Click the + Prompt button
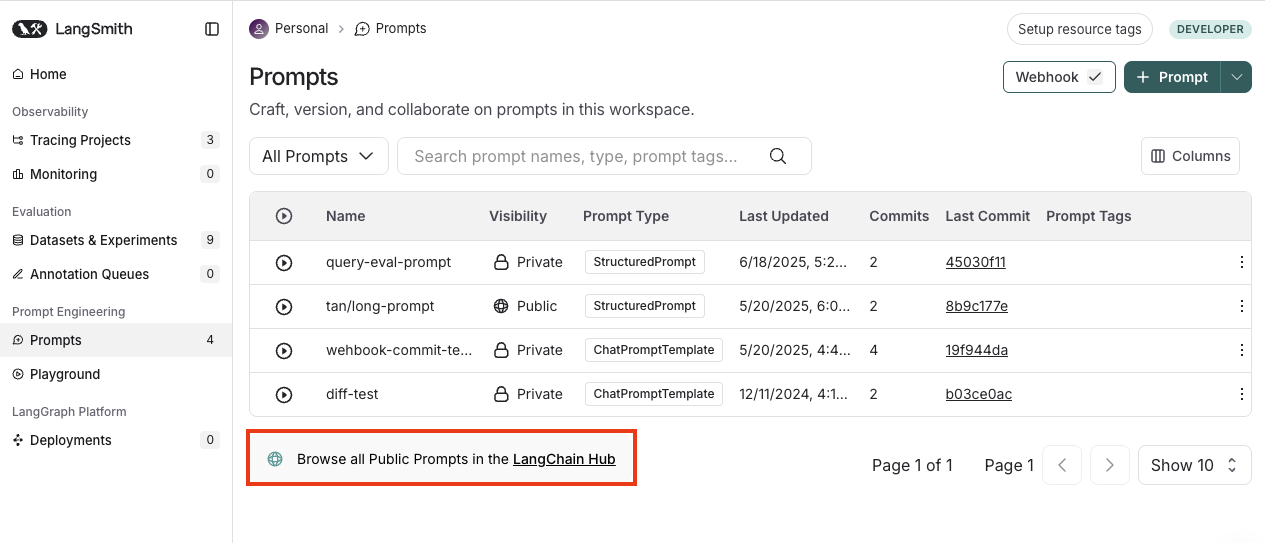 [1172, 77]
